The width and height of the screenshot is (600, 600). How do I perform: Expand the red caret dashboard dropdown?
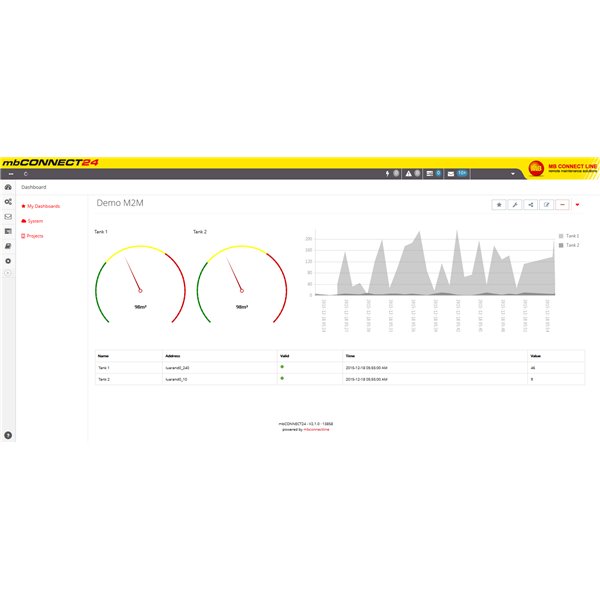(x=578, y=204)
